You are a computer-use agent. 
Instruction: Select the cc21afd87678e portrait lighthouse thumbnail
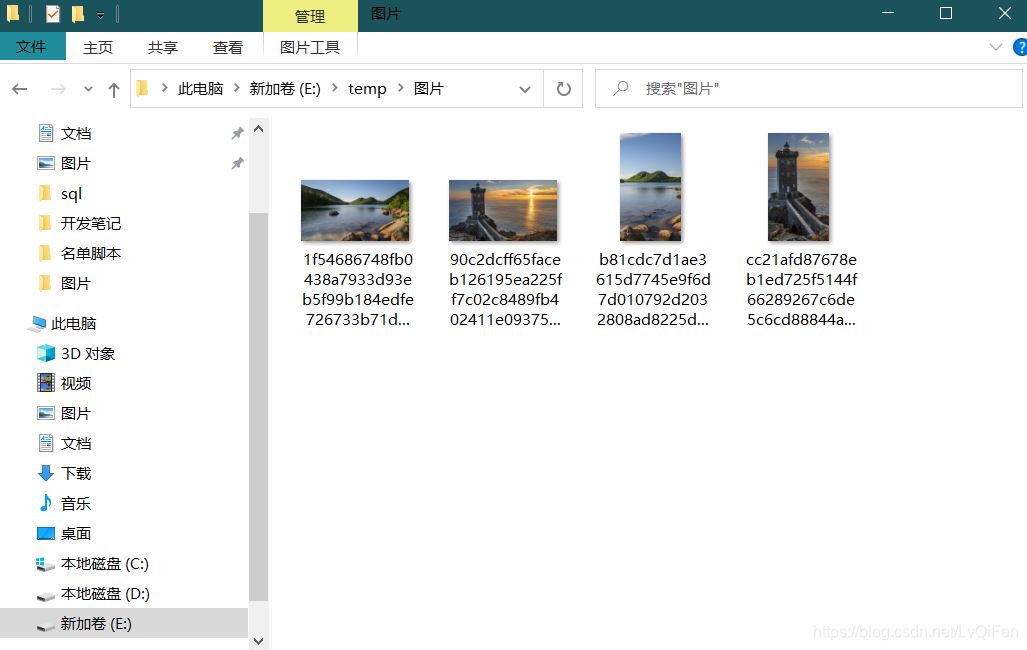[x=798, y=187]
